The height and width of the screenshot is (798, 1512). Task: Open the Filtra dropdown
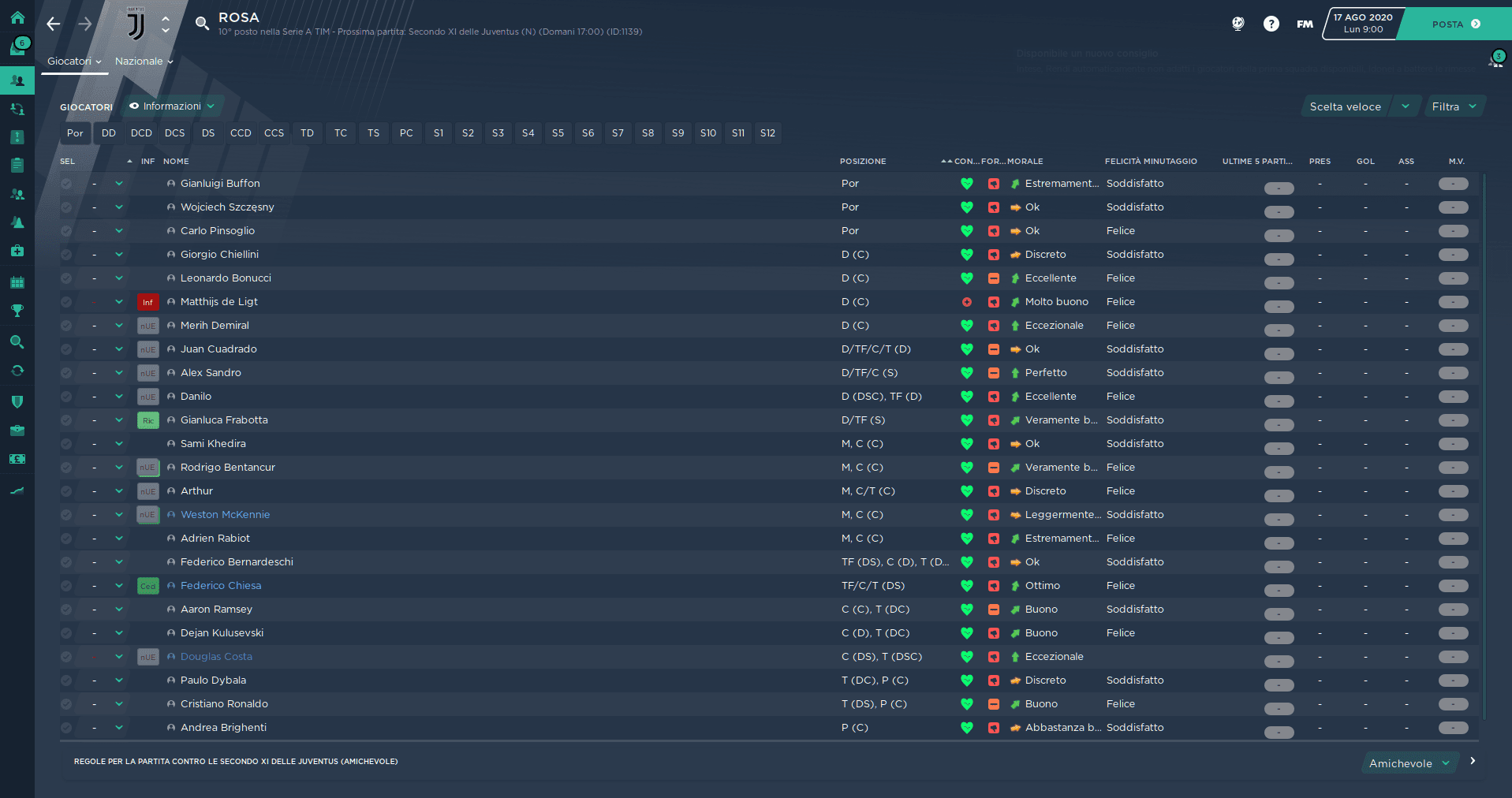coord(1454,106)
